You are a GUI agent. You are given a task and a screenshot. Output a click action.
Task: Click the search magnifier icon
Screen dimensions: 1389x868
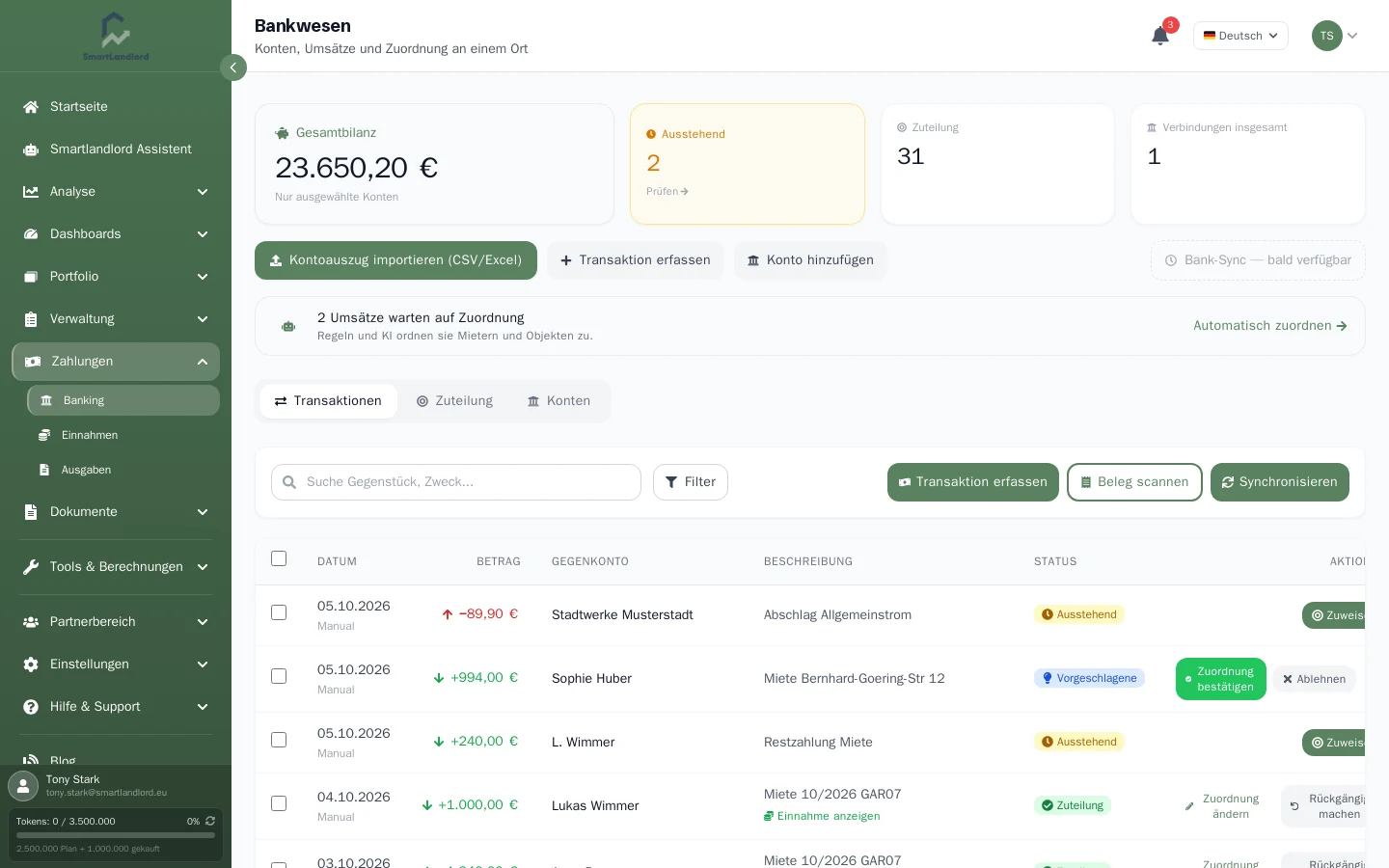[x=289, y=482]
